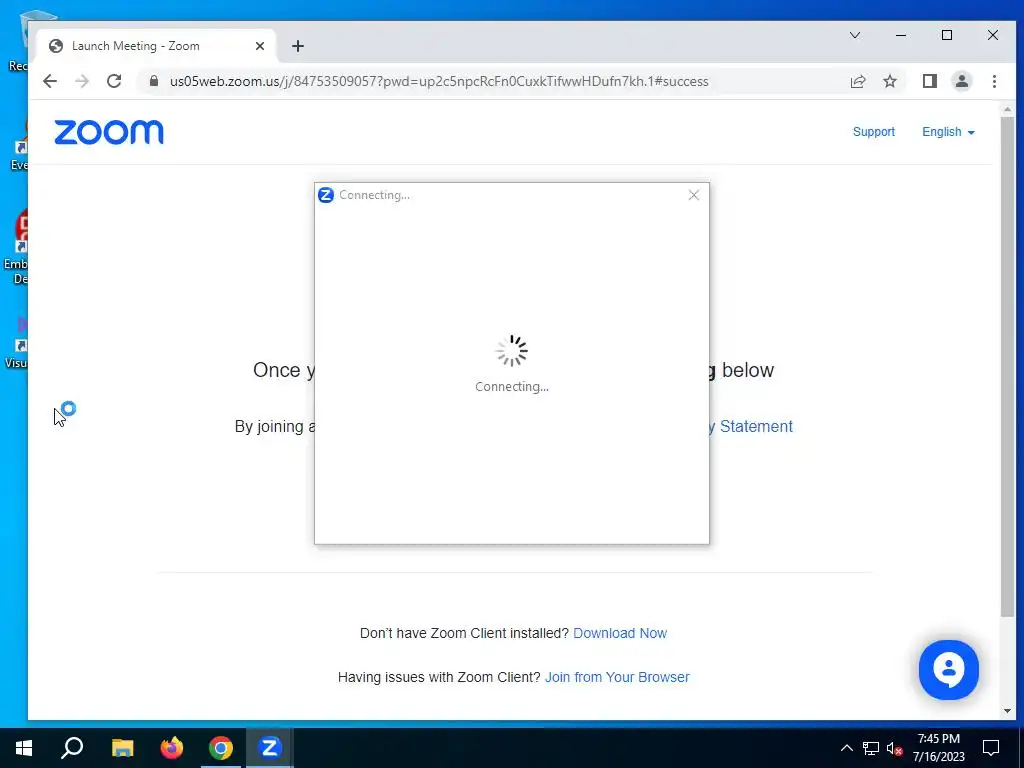Go back in Chrome
This screenshot has height=768, width=1024.
click(x=50, y=82)
